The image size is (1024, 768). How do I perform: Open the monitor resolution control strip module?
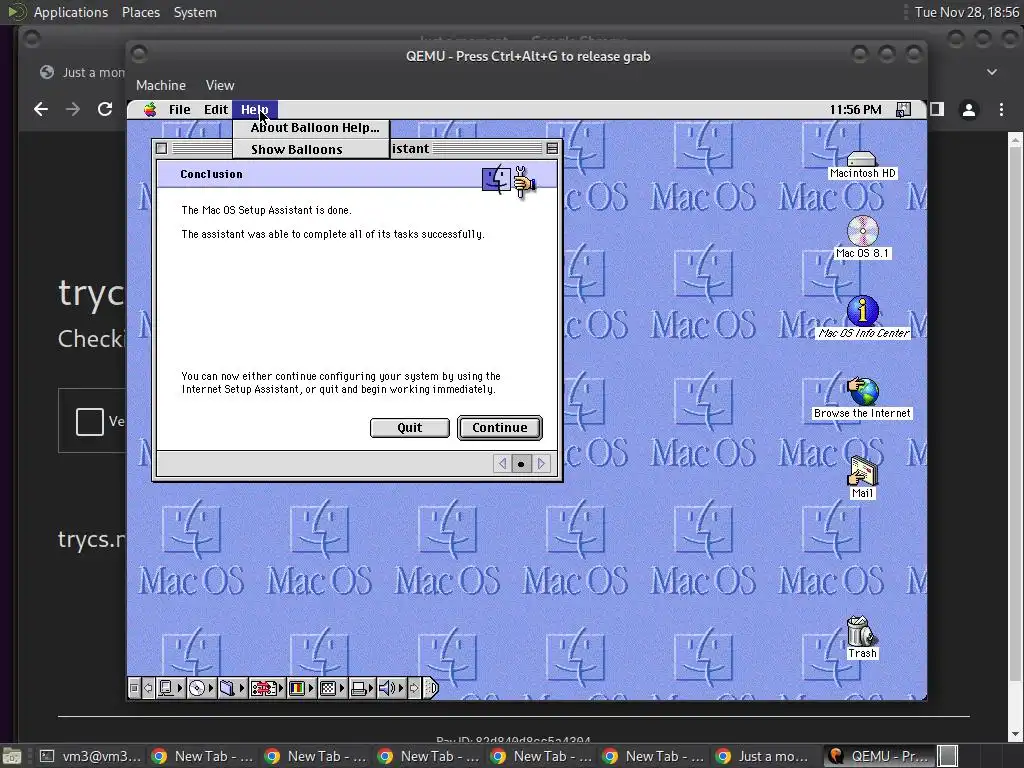pyautogui.click(x=332, y=688)
